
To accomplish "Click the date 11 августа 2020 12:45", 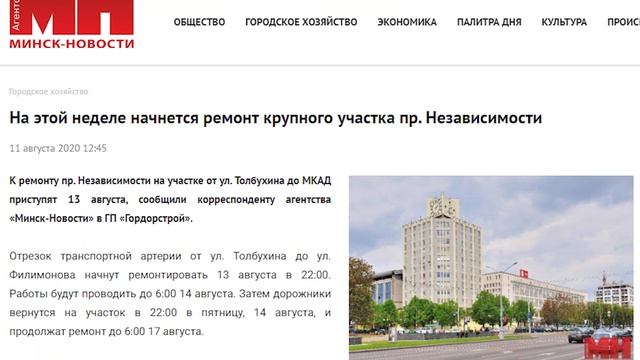I will 58,148.
